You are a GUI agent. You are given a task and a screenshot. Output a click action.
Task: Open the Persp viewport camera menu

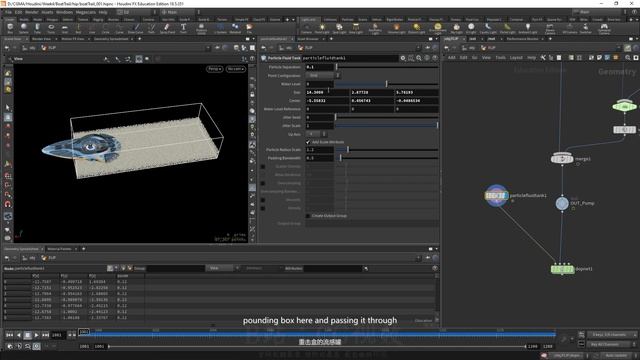pos(215,69)
